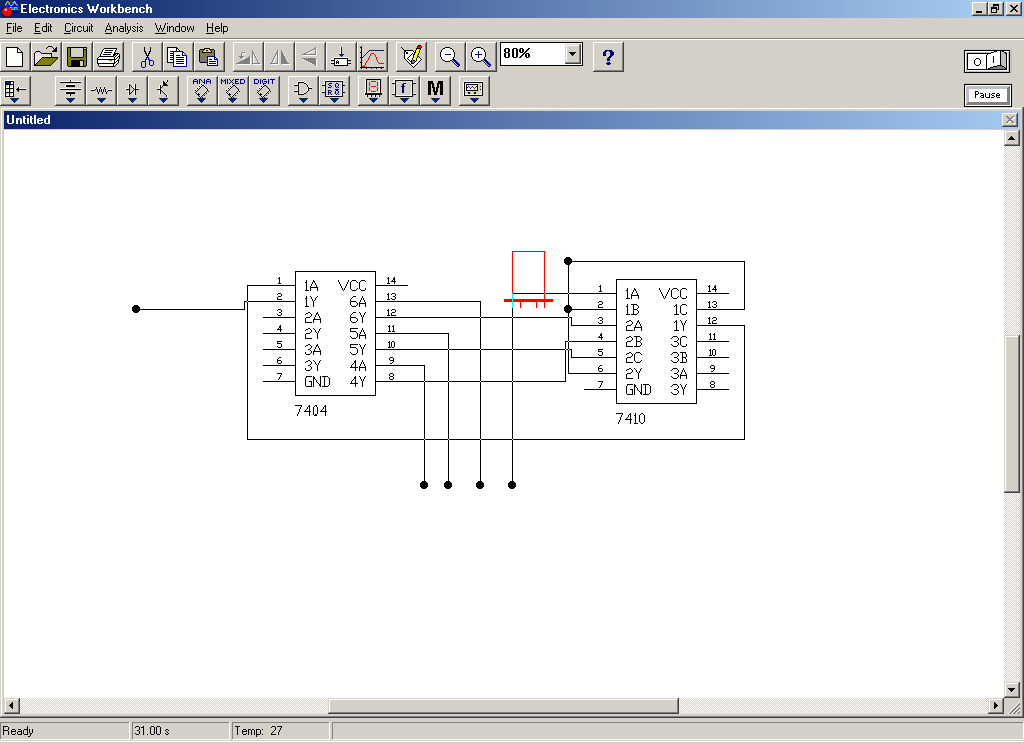The image size is (1024, 744).
Task: Click the leftmost input connector dot
Action: tap(136, 309)
